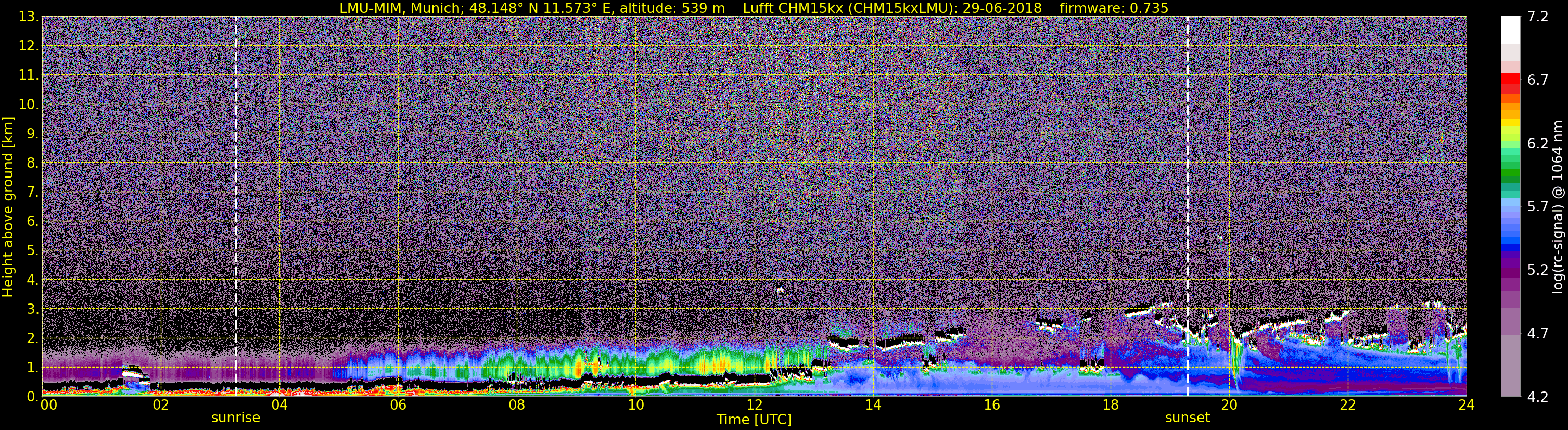This screenshot has width=1568, height=430.
Task: Click the '5.' height tick label
Action: click(32, 251)
